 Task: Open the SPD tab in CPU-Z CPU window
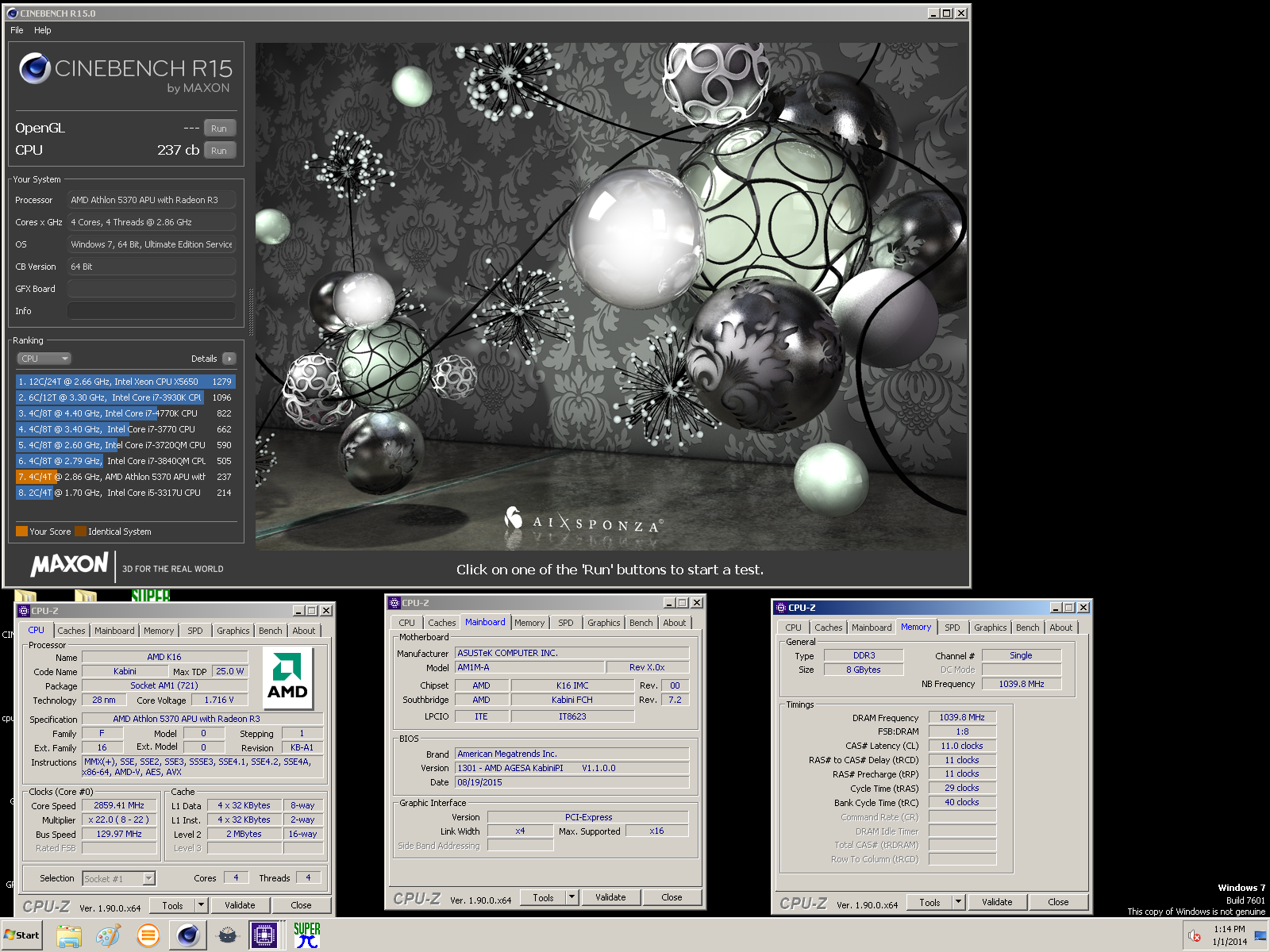coord(195,631)
